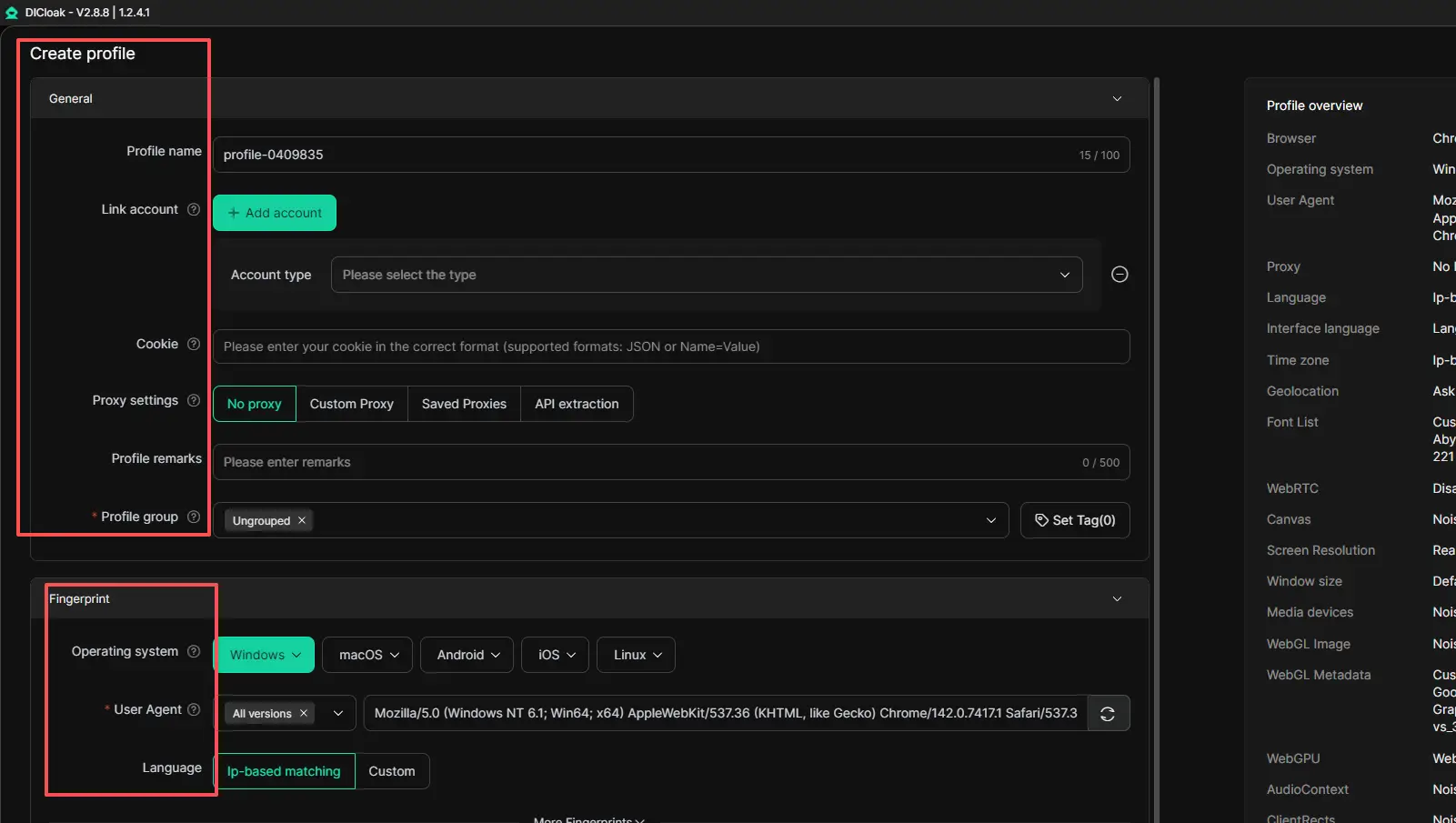The height and width of the screenshot is (823, 1456).
Task: Click the Set Tag(0) button
Action: pos(1075,520)
